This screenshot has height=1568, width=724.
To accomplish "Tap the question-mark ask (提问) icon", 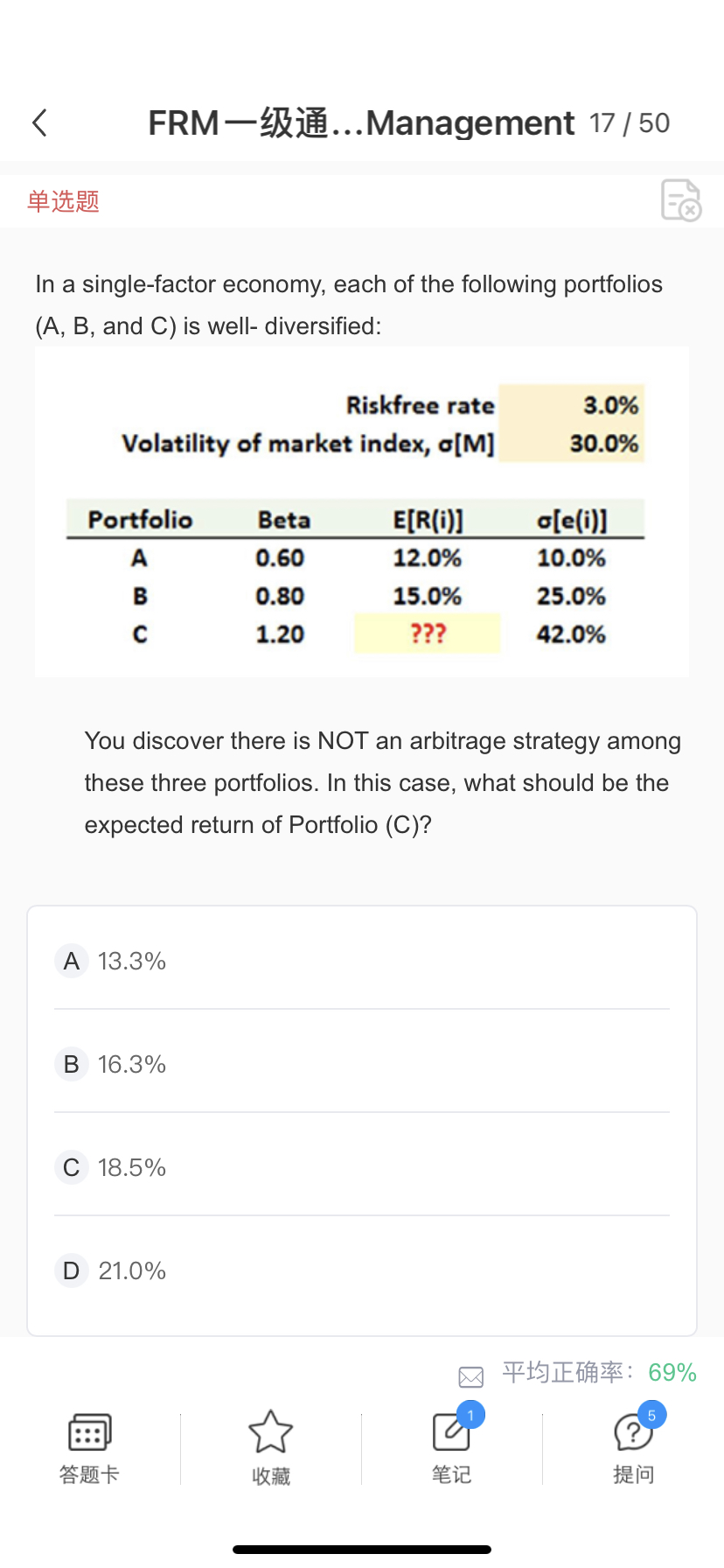I will coord(632,1433).
